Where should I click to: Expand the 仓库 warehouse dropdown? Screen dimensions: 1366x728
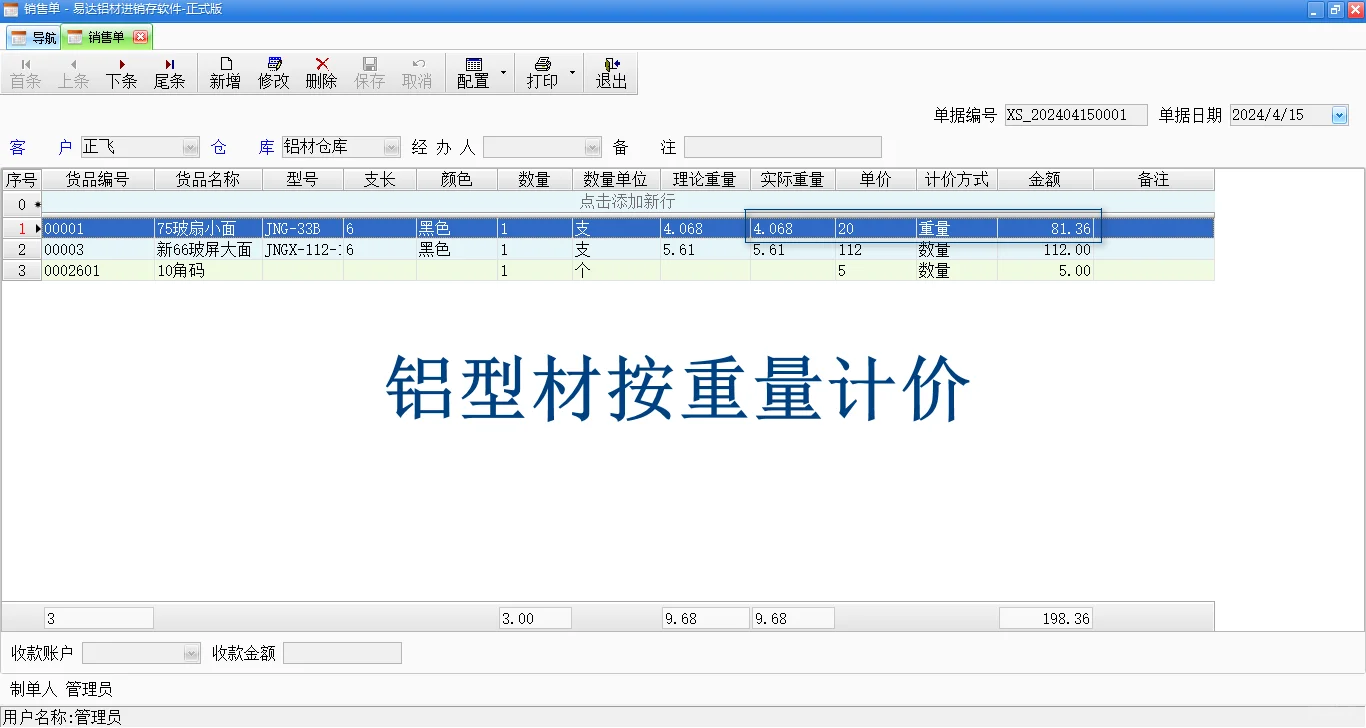click(392, 146)
